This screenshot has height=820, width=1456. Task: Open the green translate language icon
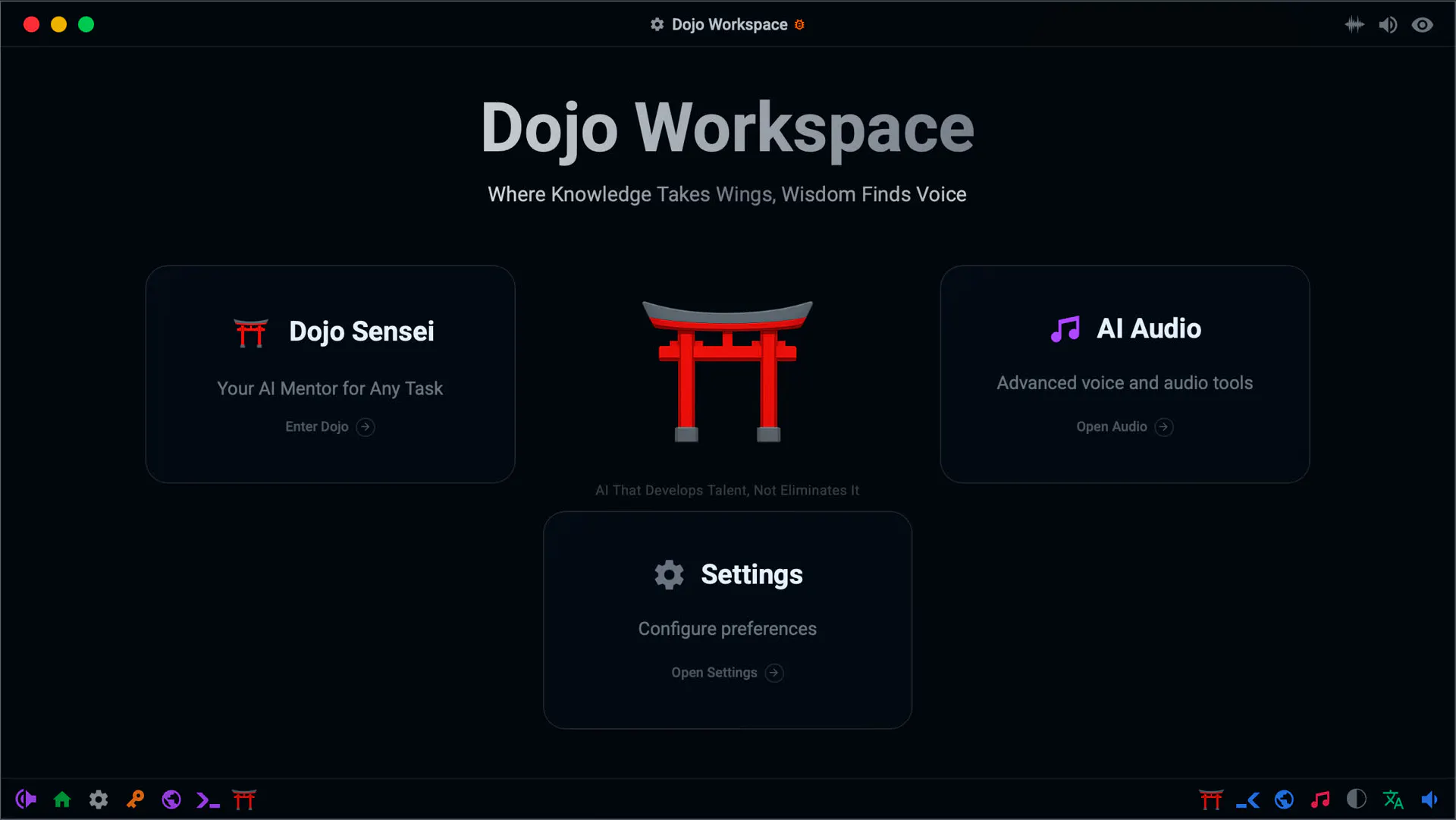point(1393,799)
